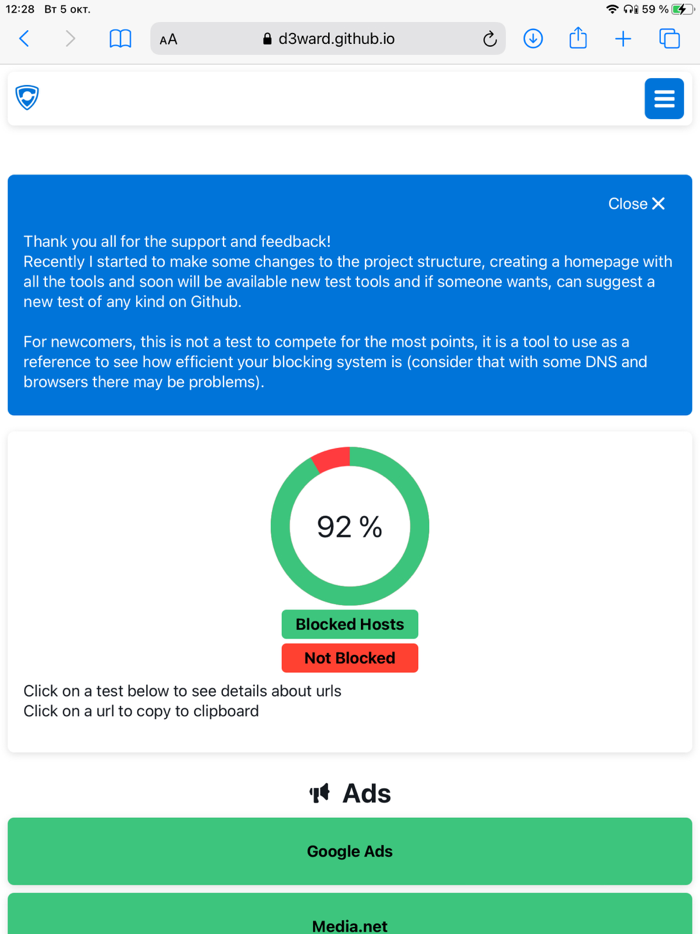Toggle the Not Blocked legend entry
The width and height of the screenshot is (700, 934).
(x=349, y=658)
